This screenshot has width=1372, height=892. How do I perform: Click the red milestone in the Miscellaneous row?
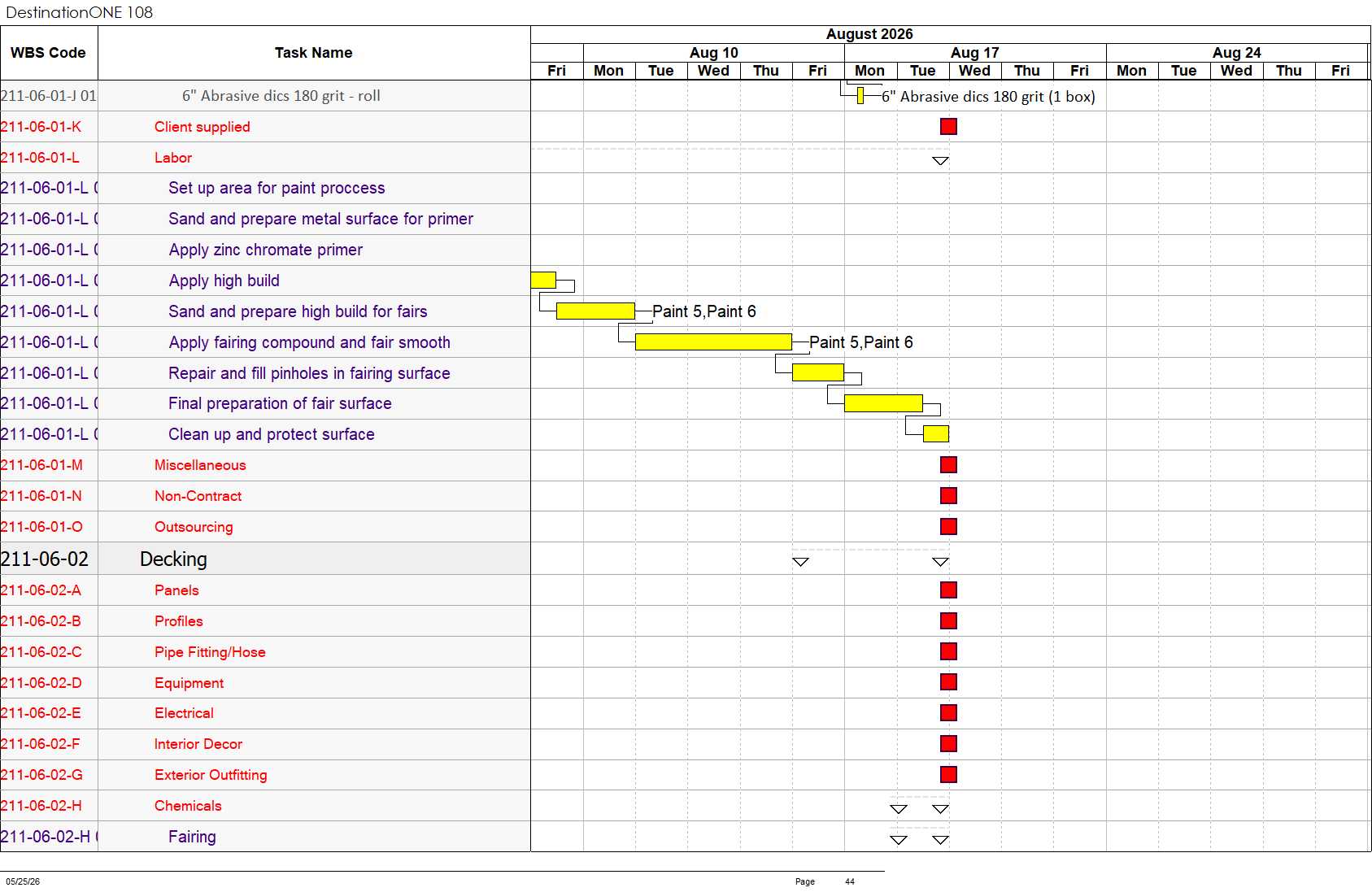coord(948,464)
